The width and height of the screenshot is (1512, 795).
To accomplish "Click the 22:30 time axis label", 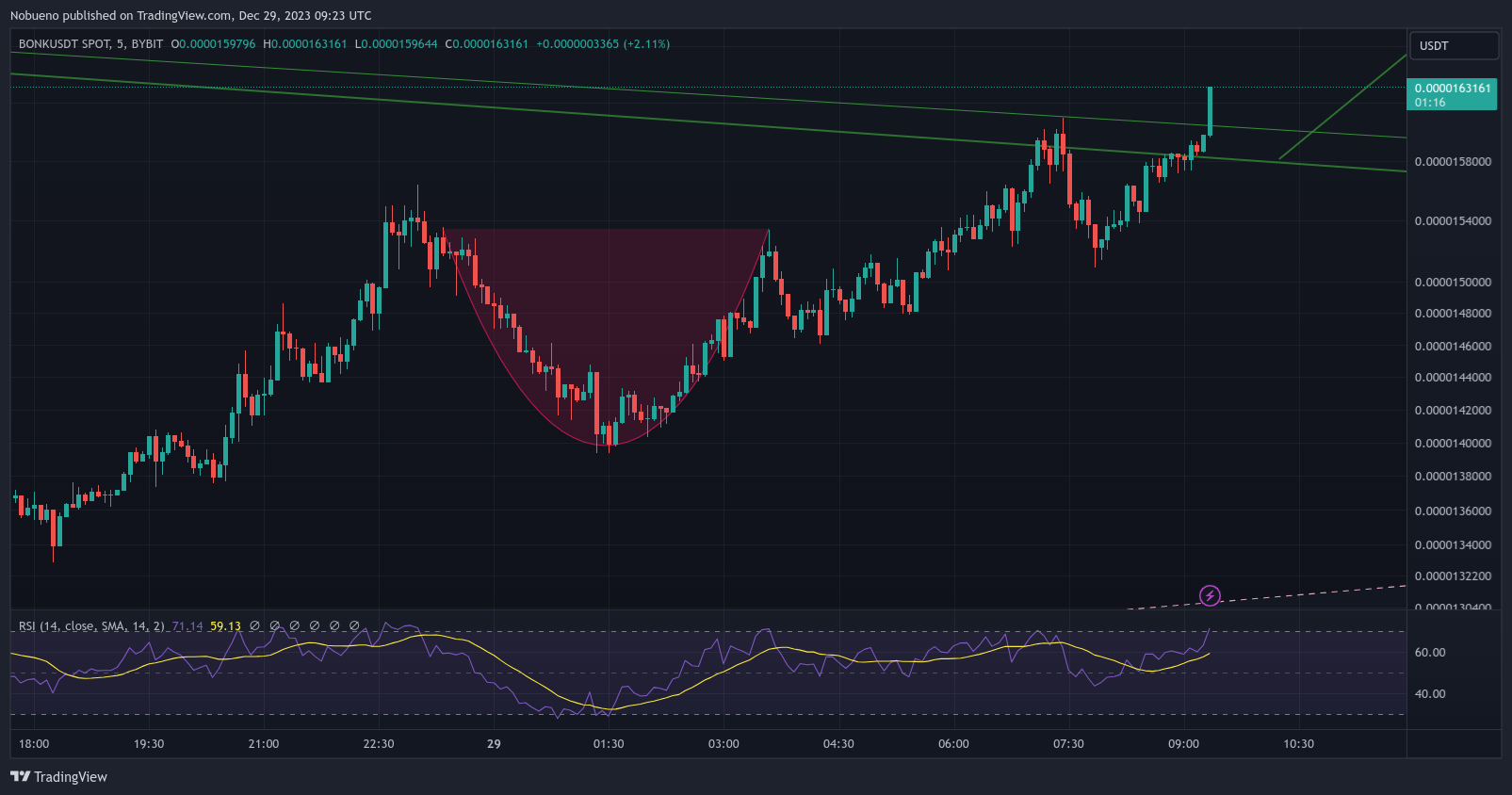I will coord(379,744).
